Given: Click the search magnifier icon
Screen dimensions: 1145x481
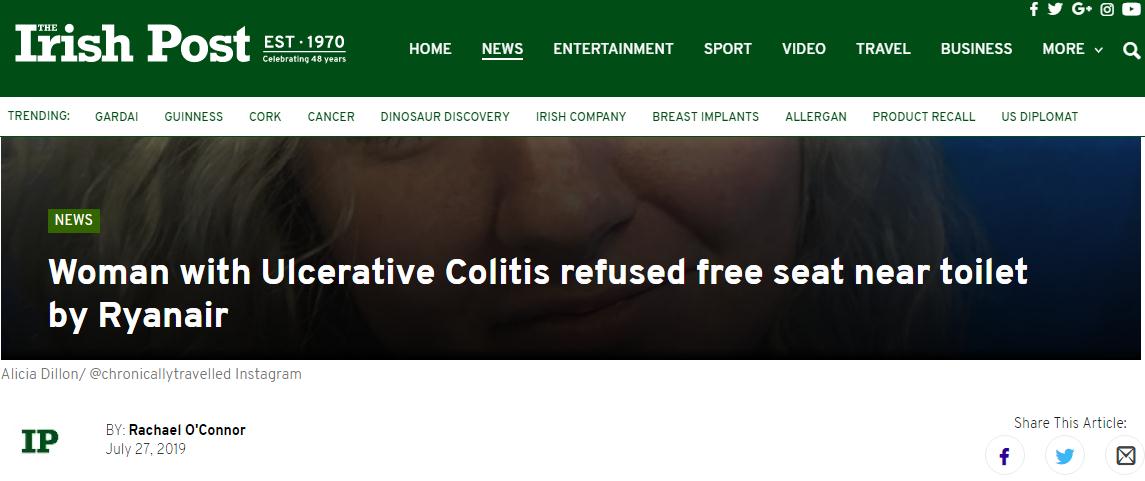Looking at the screenshot, I should 1131,50.
